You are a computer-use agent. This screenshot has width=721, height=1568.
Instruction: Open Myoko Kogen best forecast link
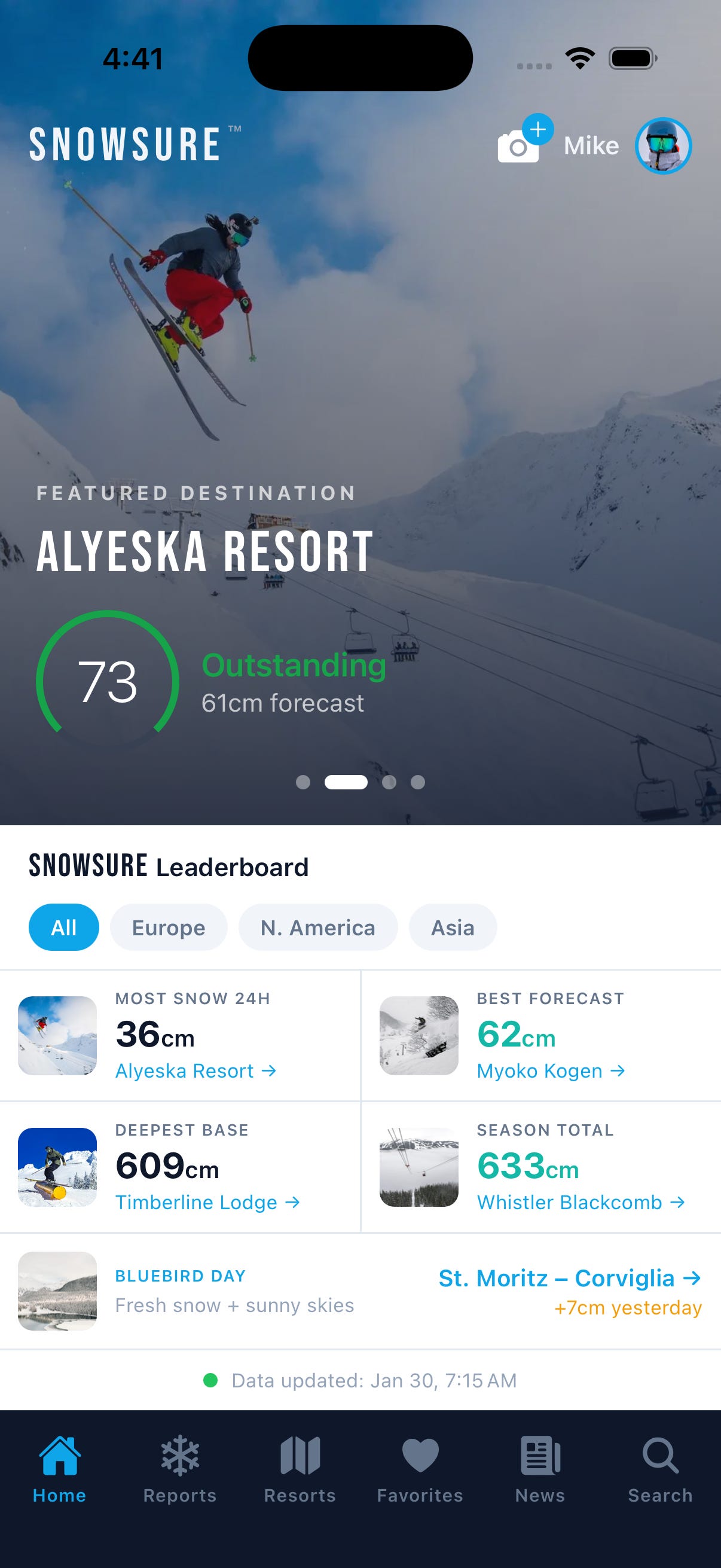click(551, 1070)
